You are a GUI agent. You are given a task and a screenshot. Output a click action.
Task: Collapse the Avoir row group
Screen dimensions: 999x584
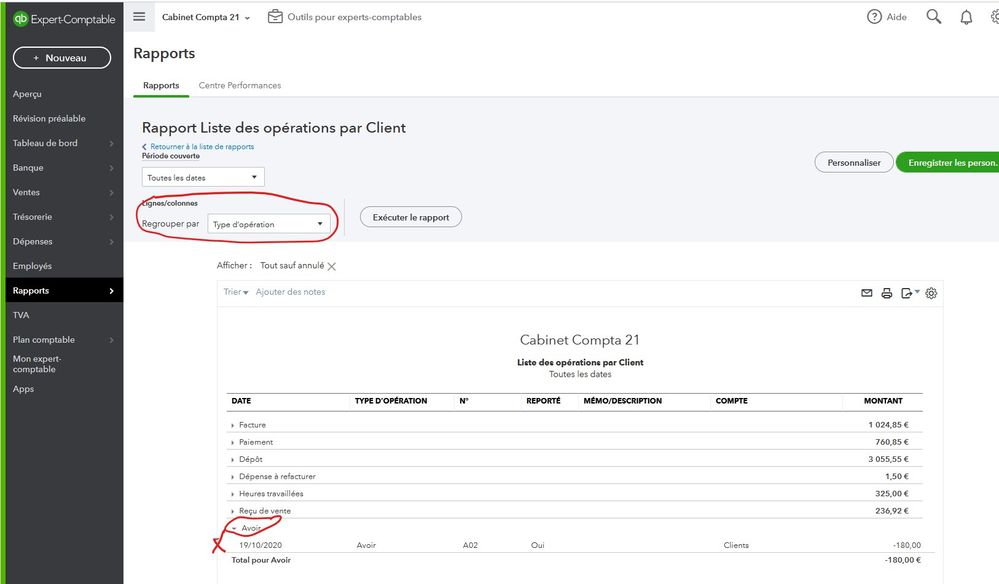click(x=233, y=528)
